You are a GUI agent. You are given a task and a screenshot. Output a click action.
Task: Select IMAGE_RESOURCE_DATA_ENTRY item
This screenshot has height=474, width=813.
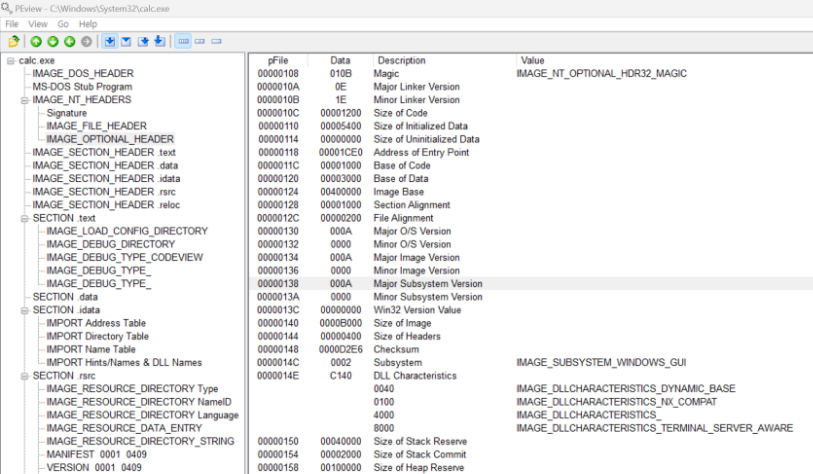point(124,428)
